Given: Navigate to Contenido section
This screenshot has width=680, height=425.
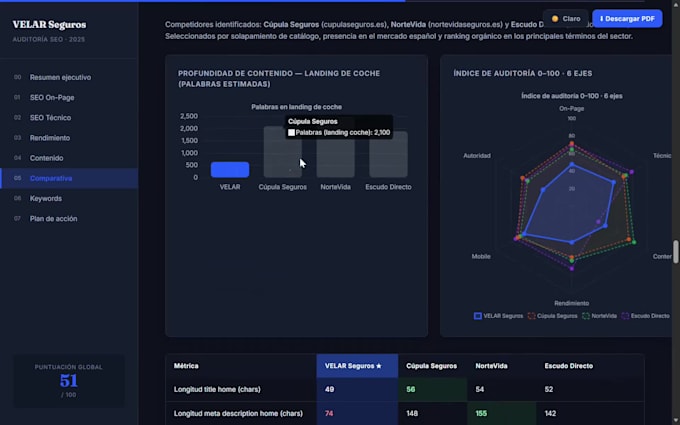Looking at the screenshot, I should tap(69, 158).
